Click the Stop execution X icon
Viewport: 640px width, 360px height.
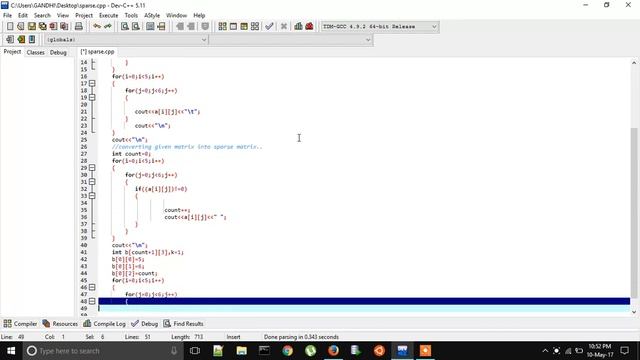click(284, 27)
